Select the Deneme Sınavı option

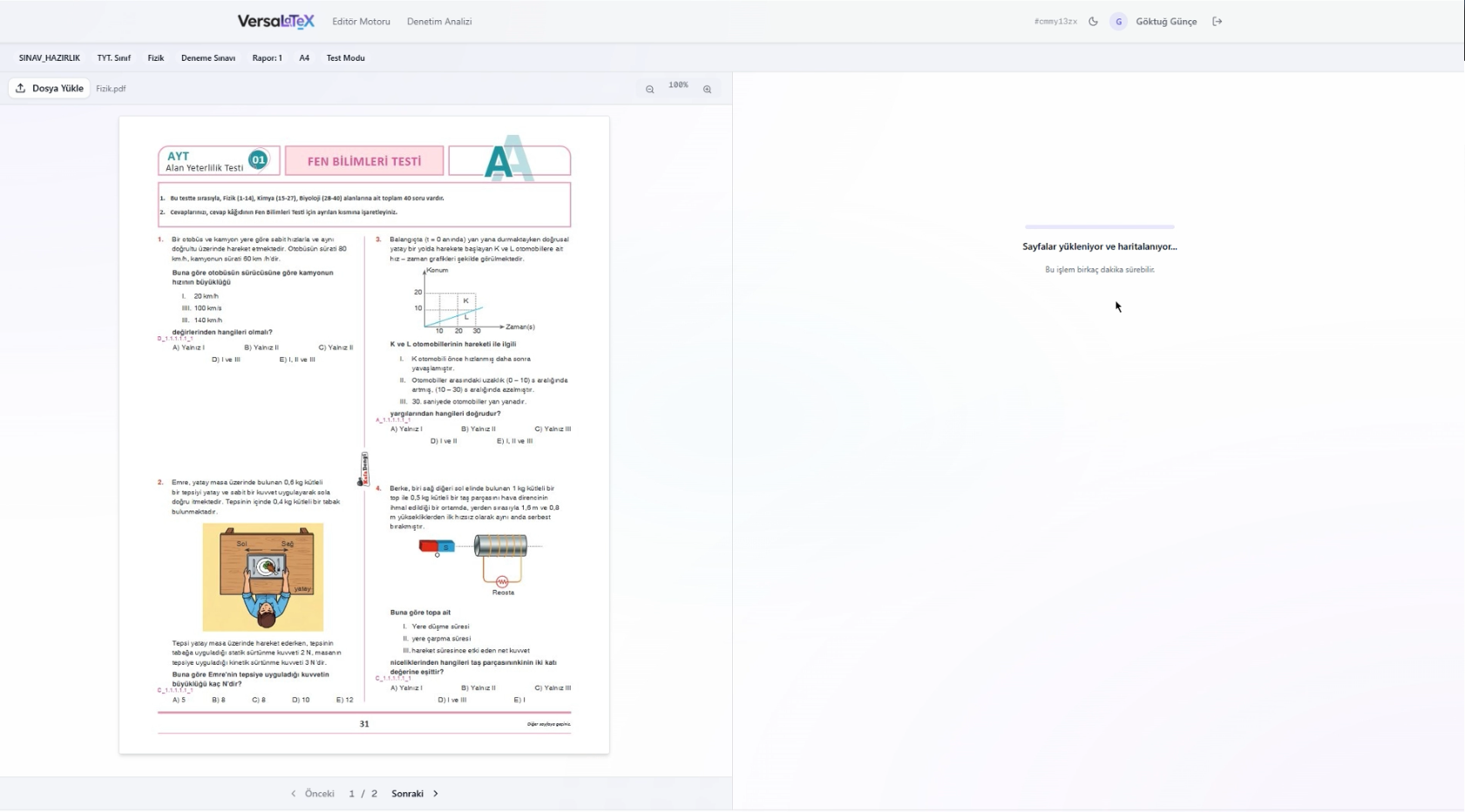(x=208, y=58)
